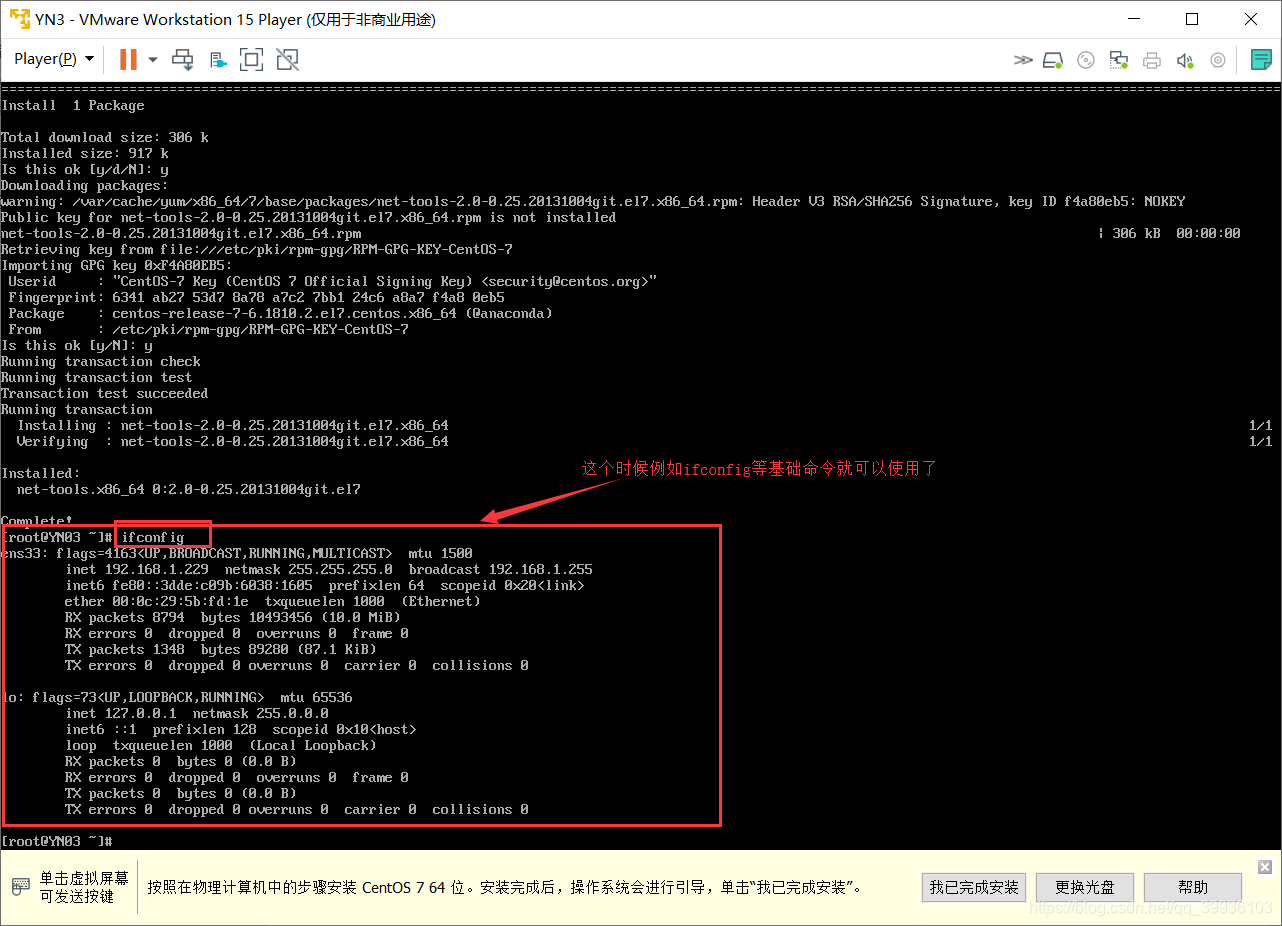
Task: Click the "Installed size: 917 k" line
Action: (85, 153)
